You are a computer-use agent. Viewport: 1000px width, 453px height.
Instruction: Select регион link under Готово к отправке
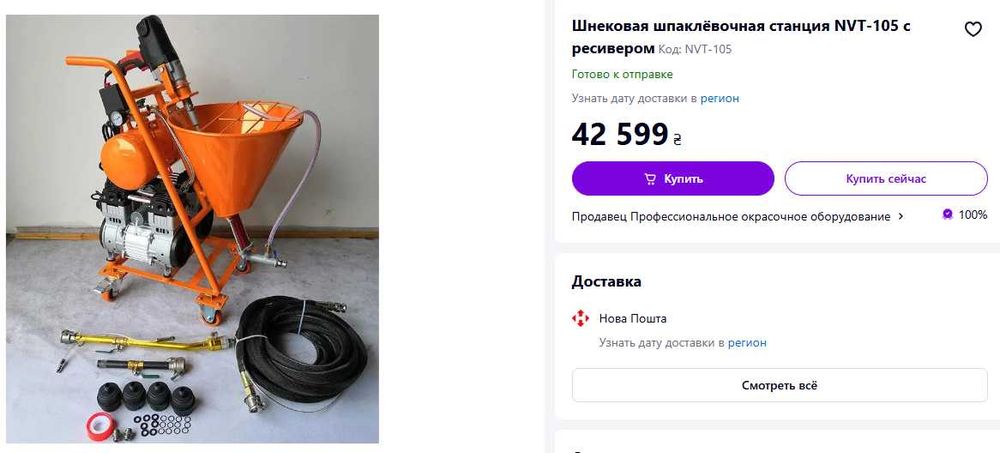720,98
